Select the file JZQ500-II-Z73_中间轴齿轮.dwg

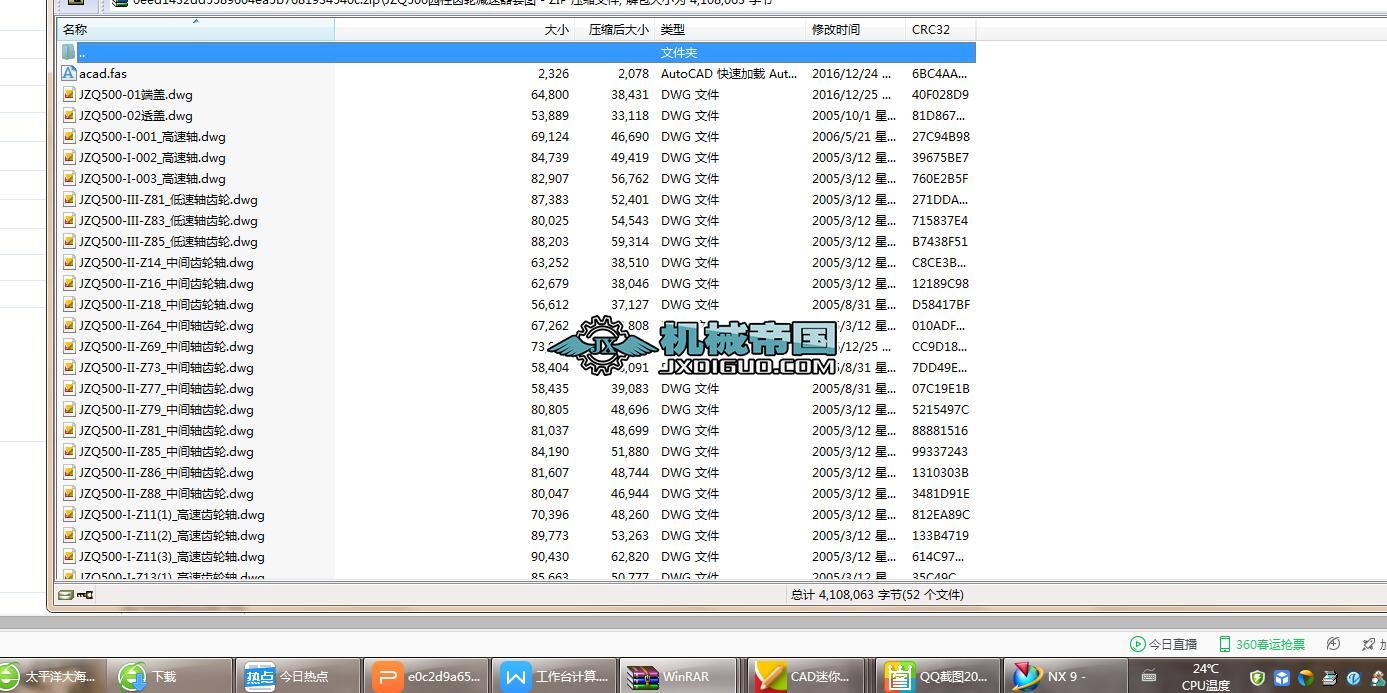(166, 367)
